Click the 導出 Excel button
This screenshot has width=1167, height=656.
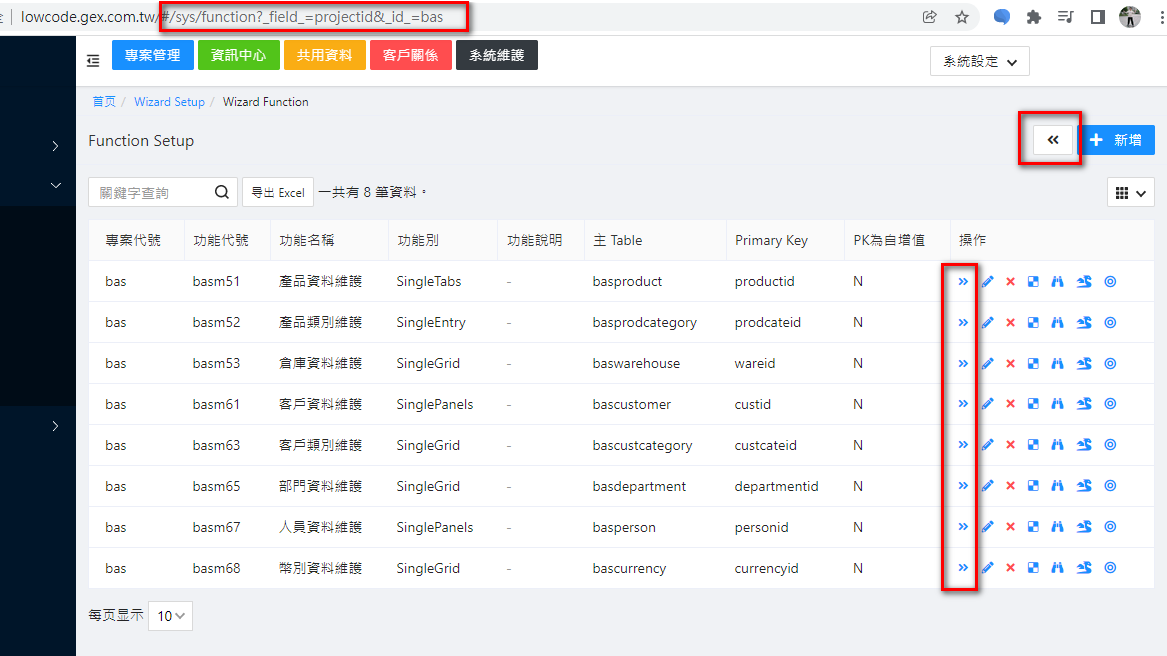click(x=278, y=192)
